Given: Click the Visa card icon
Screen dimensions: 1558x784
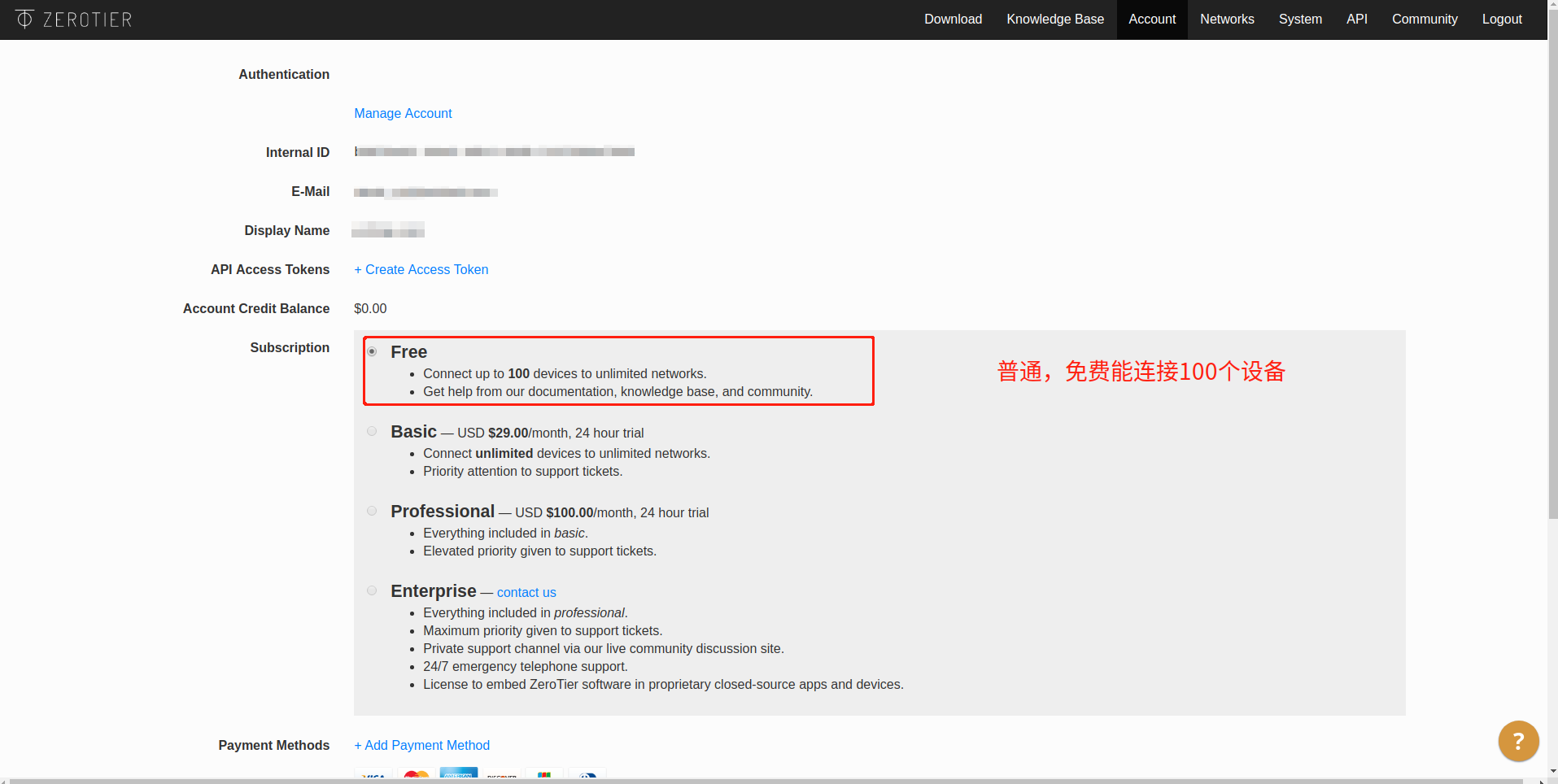Looking at the screenshot, I should tap(373, 775).
